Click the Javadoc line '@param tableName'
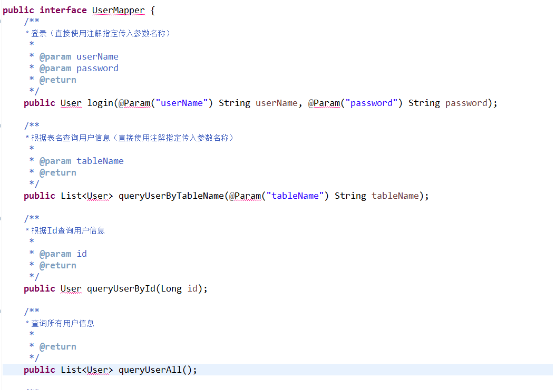This screenshot has height=391, width=553. 81,161
